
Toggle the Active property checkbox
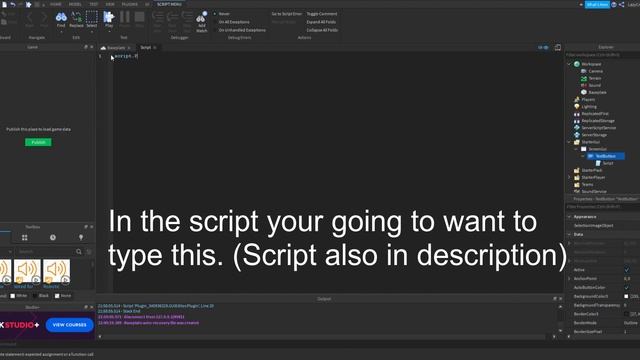click(627, 270)
